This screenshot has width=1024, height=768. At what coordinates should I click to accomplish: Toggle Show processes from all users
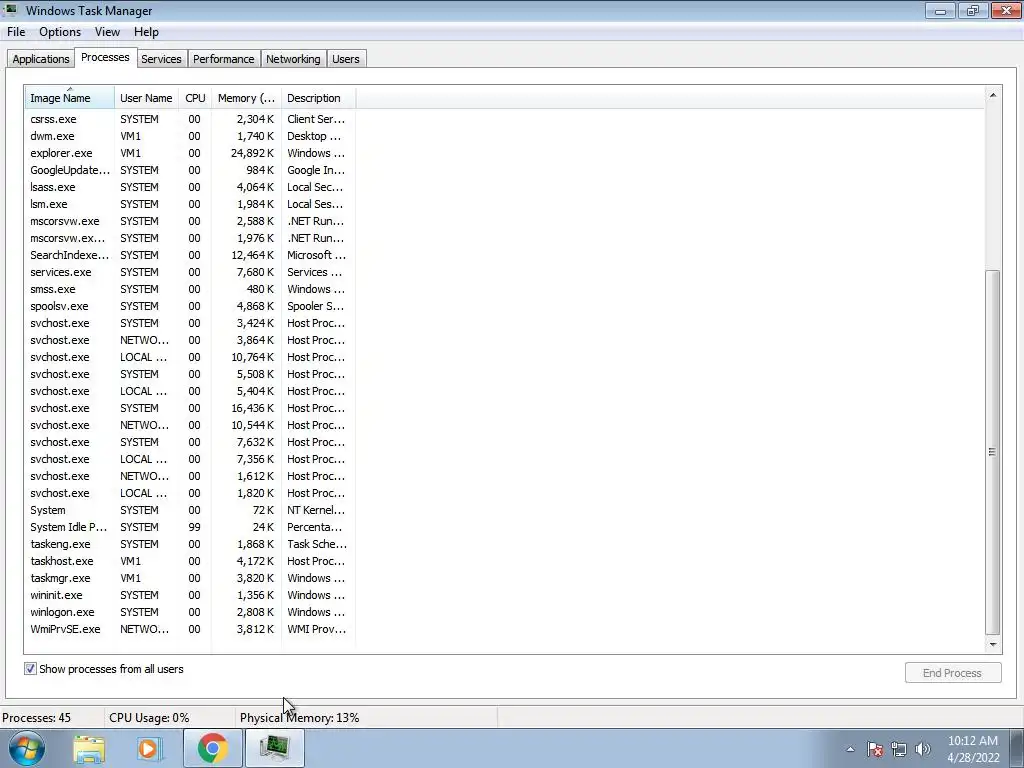[30, 669]
